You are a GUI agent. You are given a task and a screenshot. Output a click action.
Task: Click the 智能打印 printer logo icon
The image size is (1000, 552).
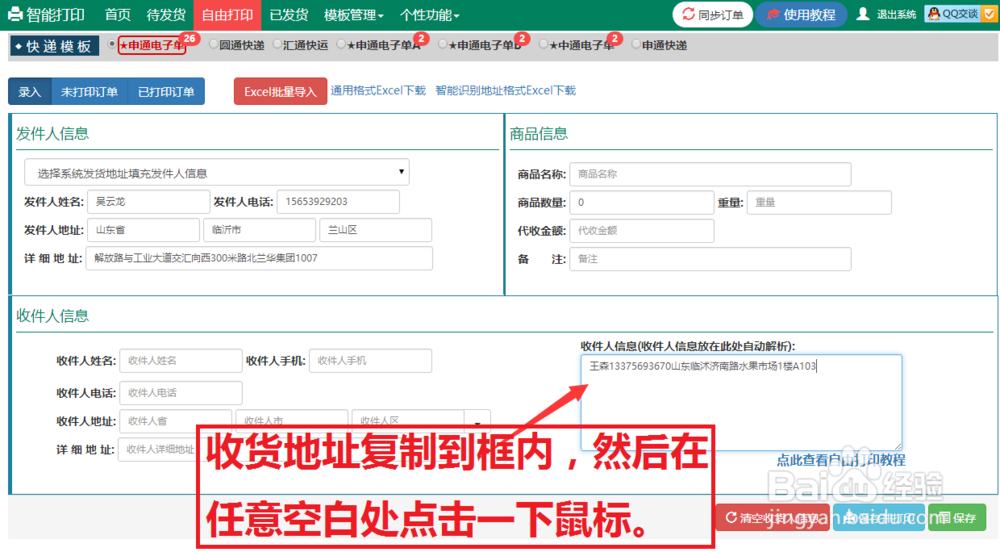click(15, 14)
